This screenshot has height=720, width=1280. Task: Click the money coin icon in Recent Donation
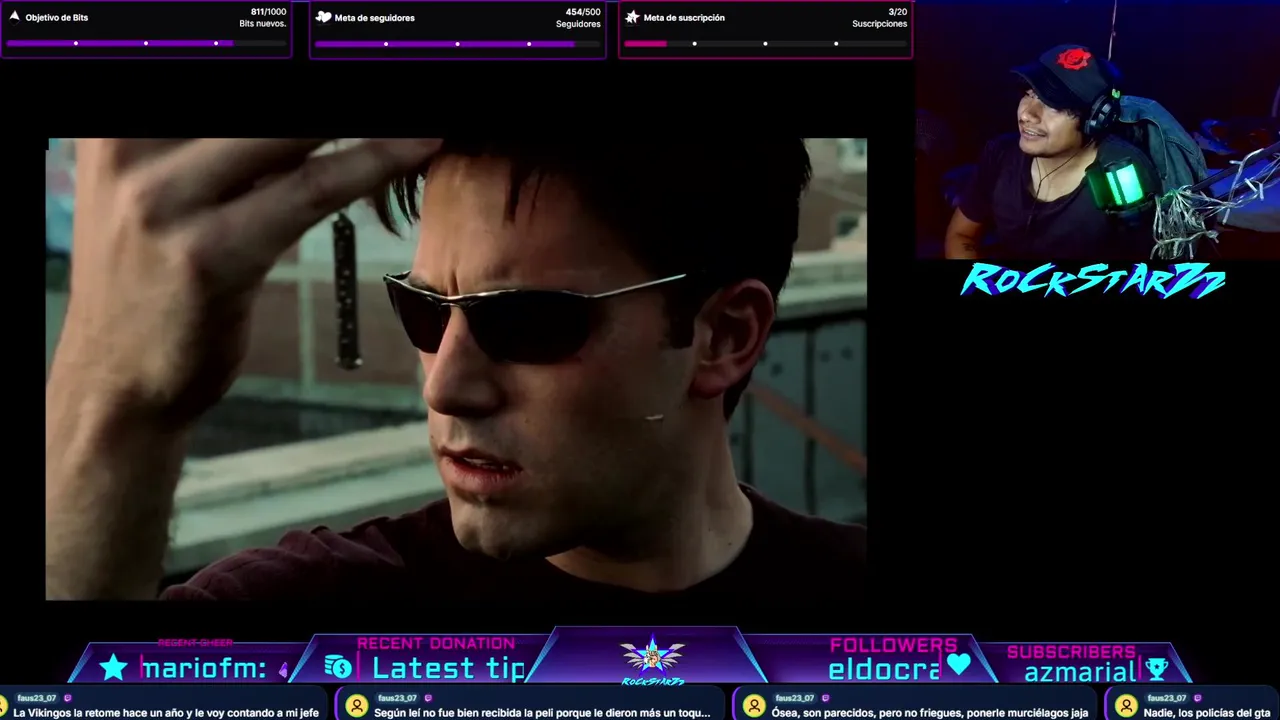pos(339,667)
